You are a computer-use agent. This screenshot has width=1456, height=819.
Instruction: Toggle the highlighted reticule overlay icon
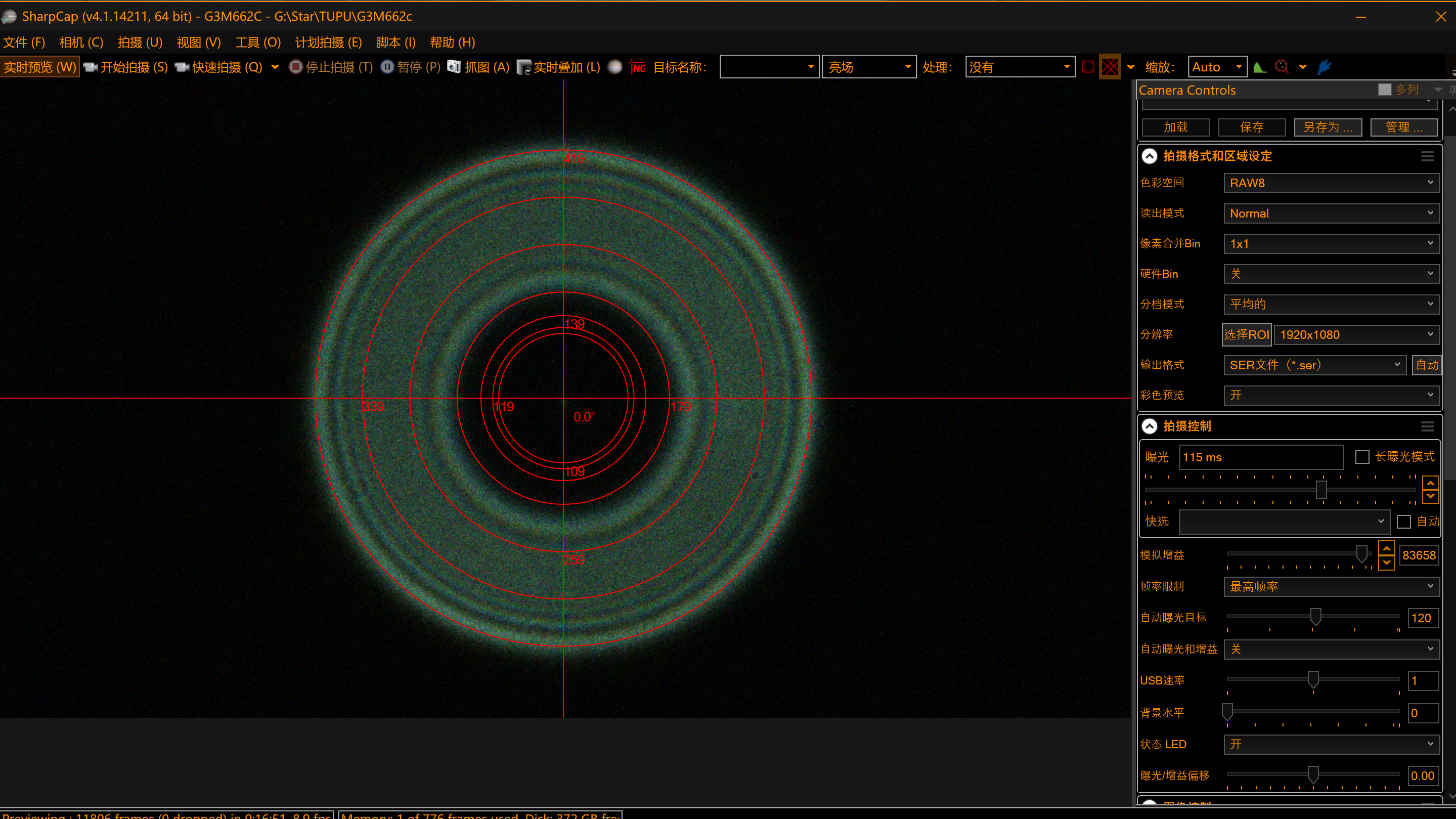[1110, 67]
